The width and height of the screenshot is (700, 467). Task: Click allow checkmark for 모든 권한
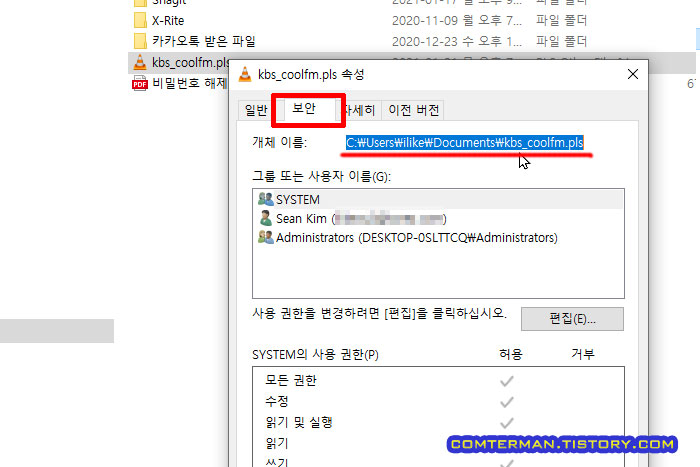click(507, 381)
